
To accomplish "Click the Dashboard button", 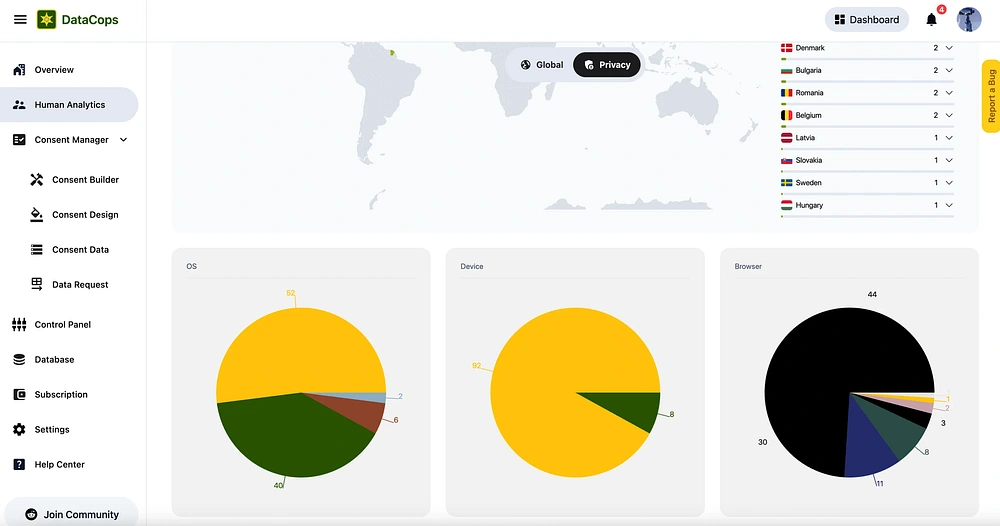I will [867, 20].
